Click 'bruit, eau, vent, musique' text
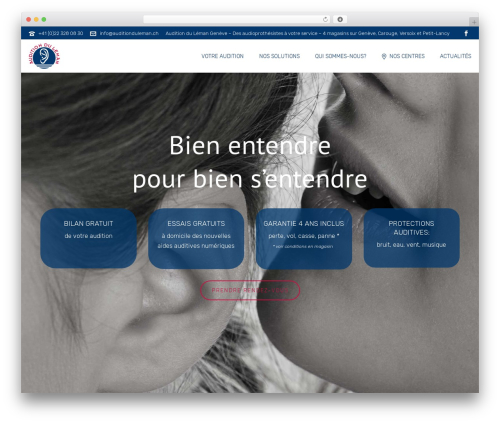500x423 pixels. point(411,245)
